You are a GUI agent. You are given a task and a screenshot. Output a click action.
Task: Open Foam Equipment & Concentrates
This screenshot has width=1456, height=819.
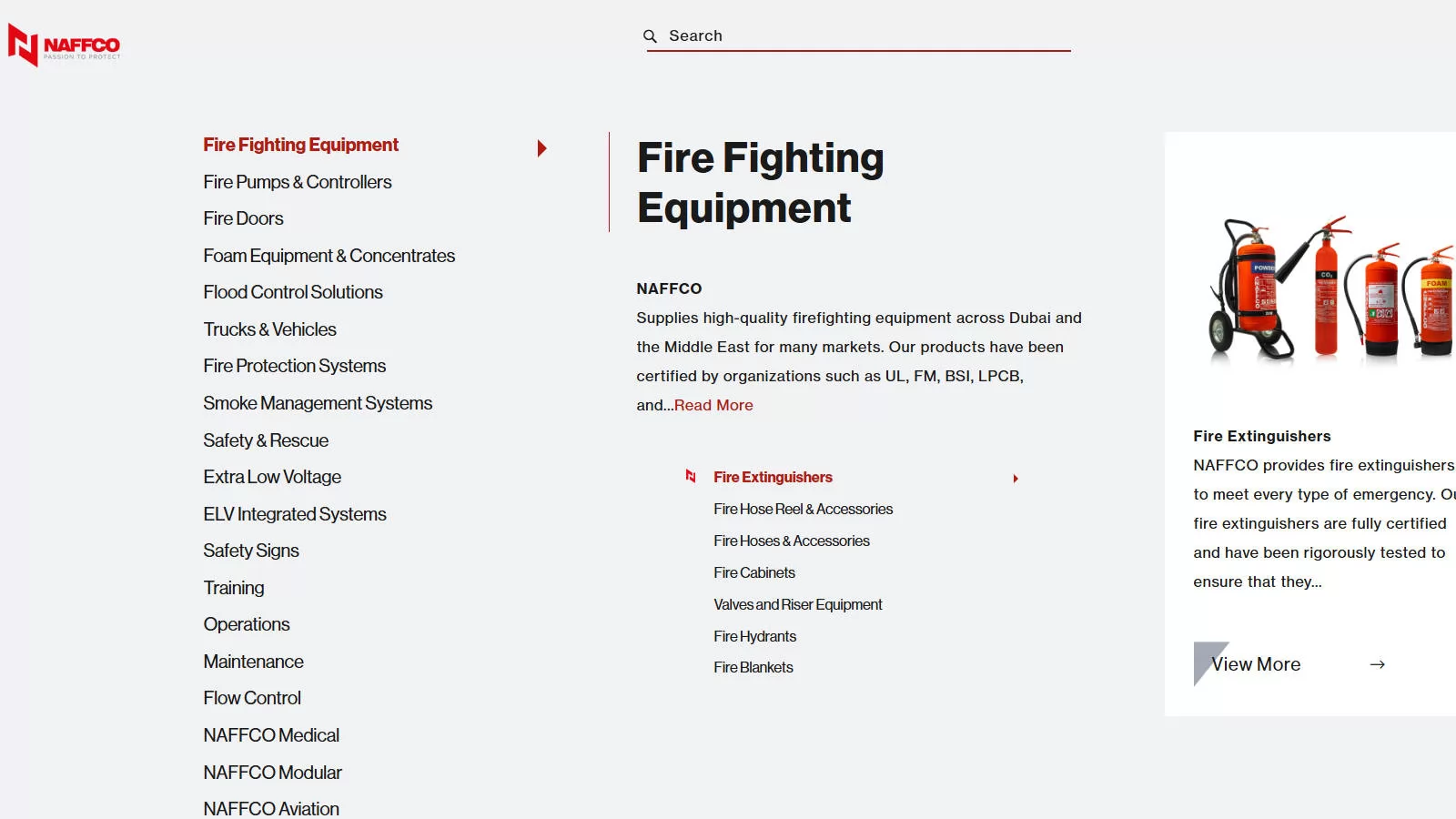[x=329, y=256]
